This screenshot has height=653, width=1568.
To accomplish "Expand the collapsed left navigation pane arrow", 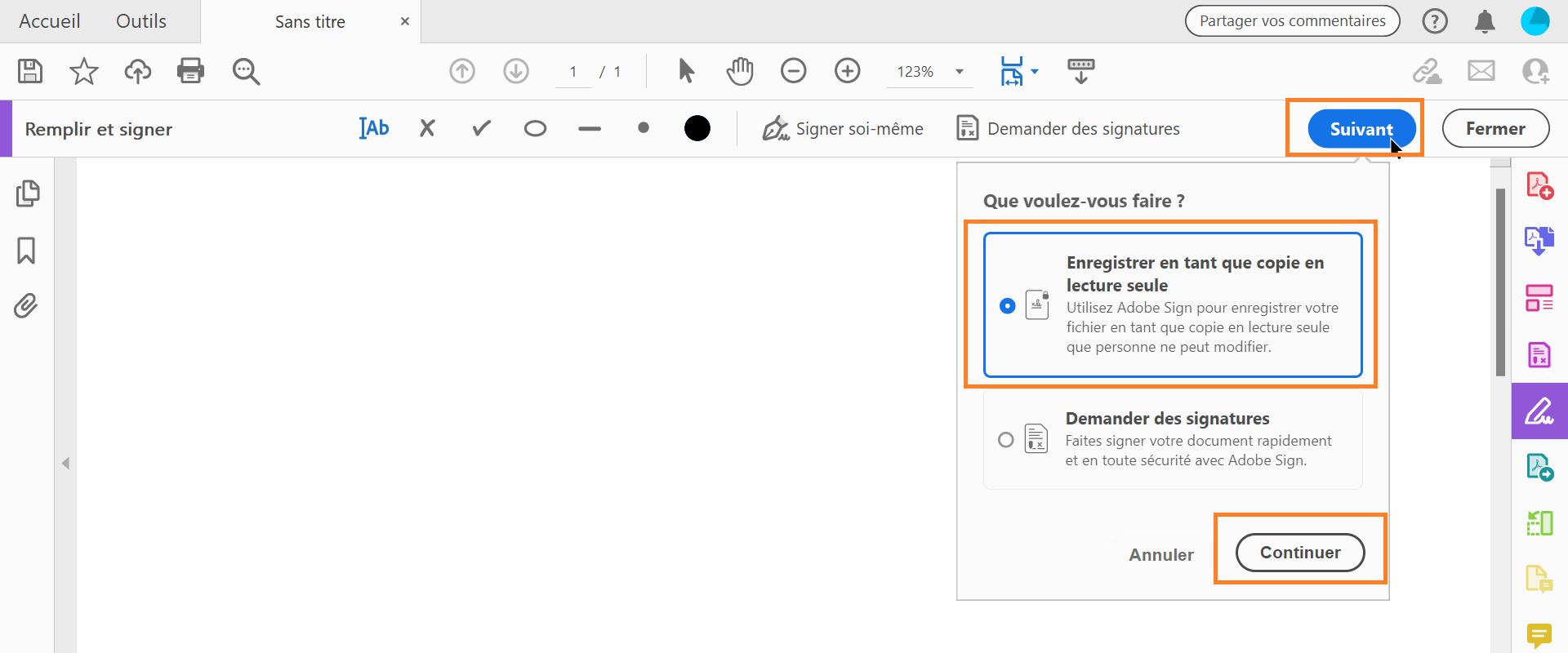I will tap(65, 464).
